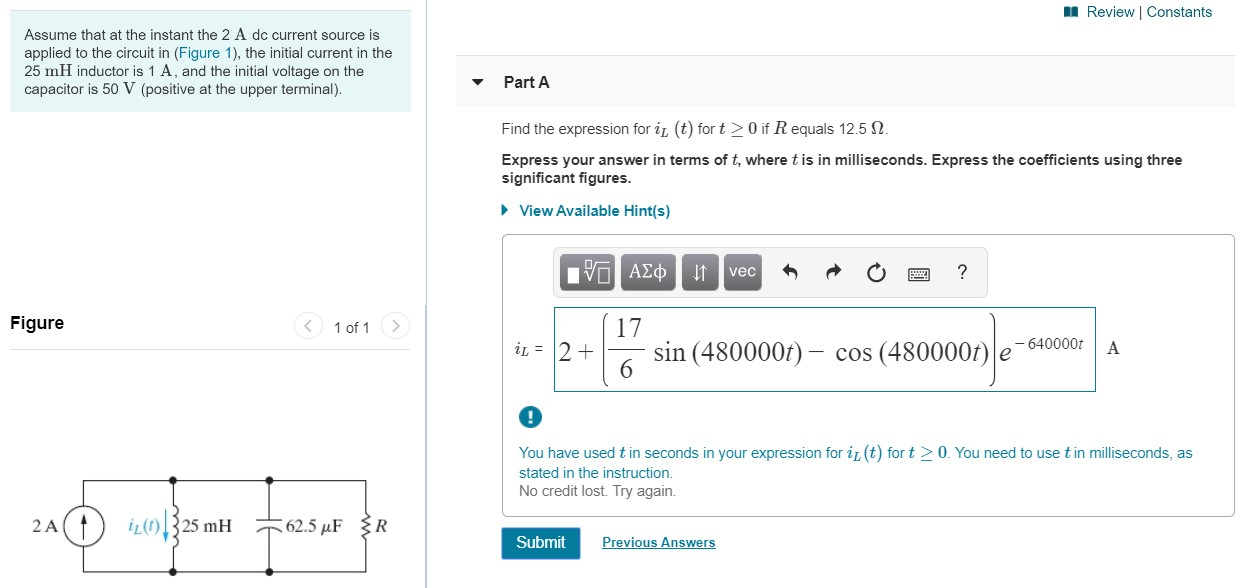
Task: Reset answer using the circular refresh icon
Action: [876, 271]
